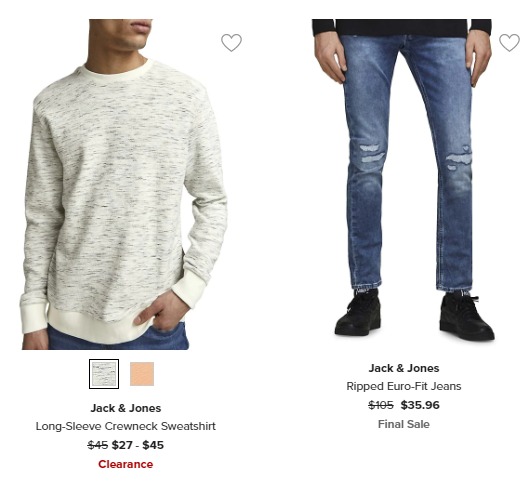Click the $35.96 sale price
This screenshot has width=530, height=483.
[420, 405]
